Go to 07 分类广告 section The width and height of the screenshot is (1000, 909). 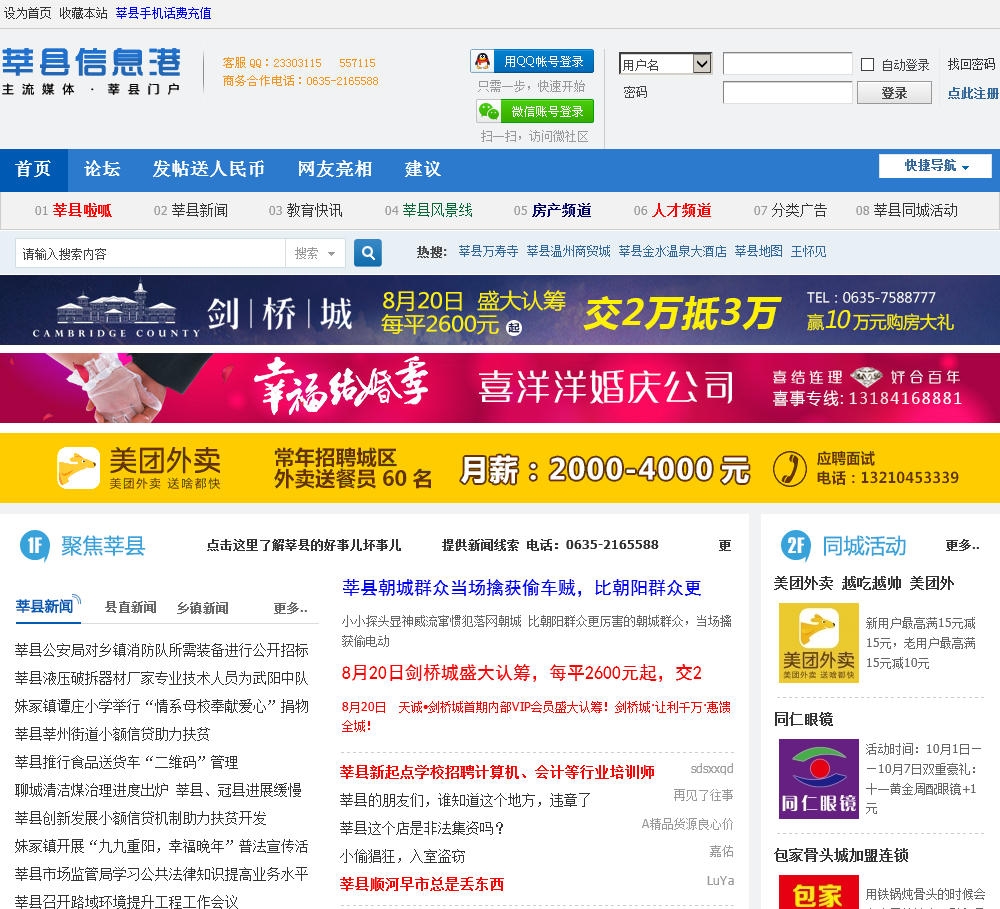790,211
